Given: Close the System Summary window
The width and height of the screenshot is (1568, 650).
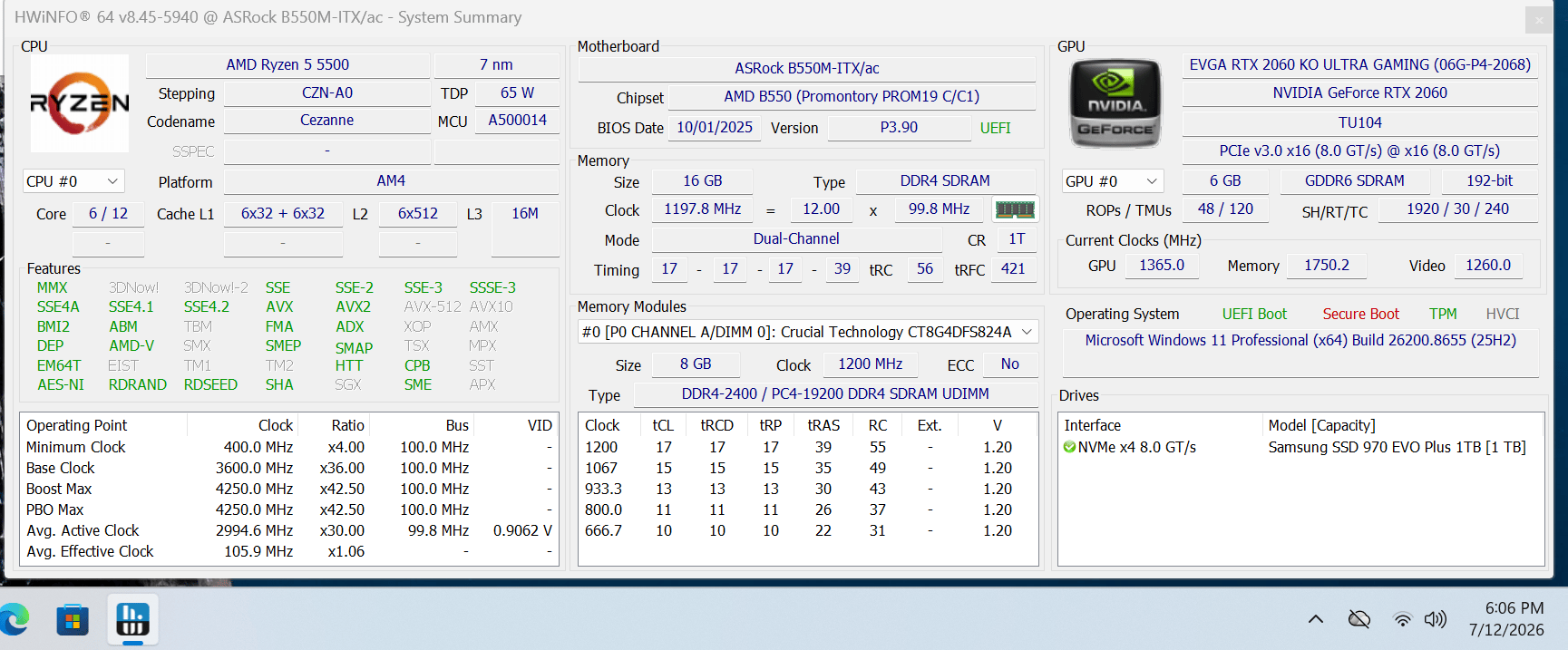Looking at the screenshot, I should point(1539,19).
